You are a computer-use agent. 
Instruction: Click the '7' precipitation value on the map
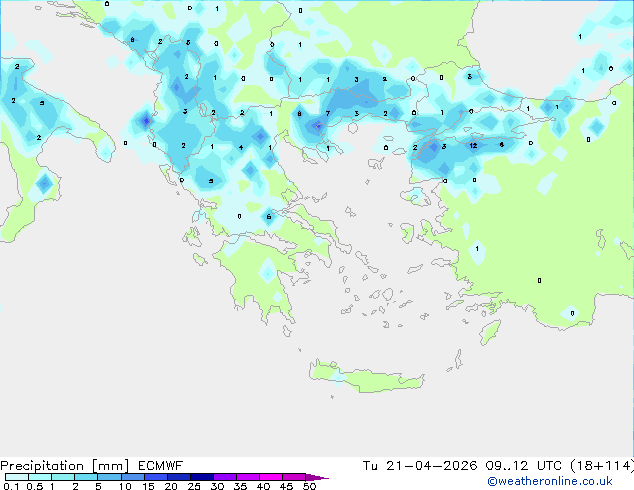pos(328,114)
